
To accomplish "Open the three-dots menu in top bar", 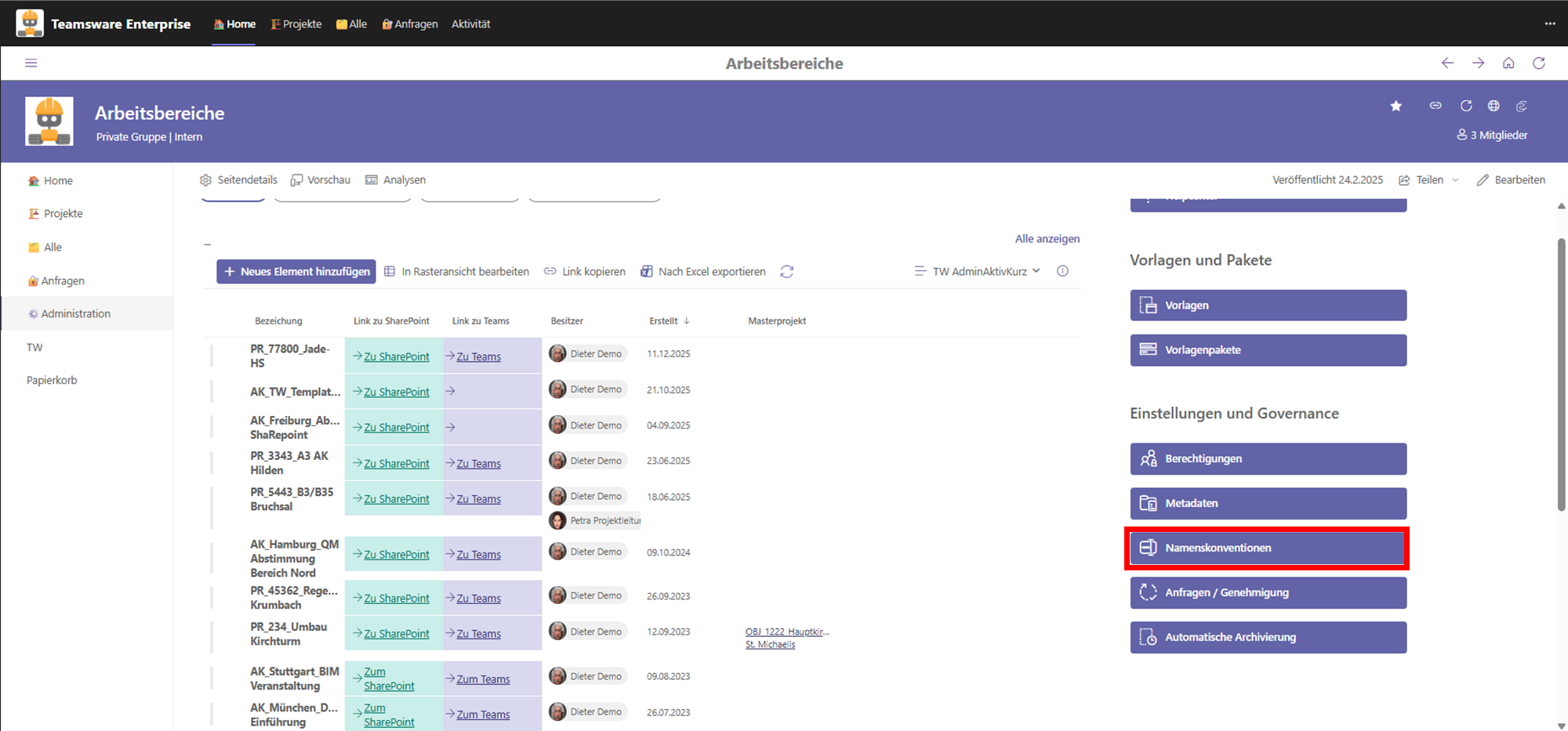I will 1549,24.
